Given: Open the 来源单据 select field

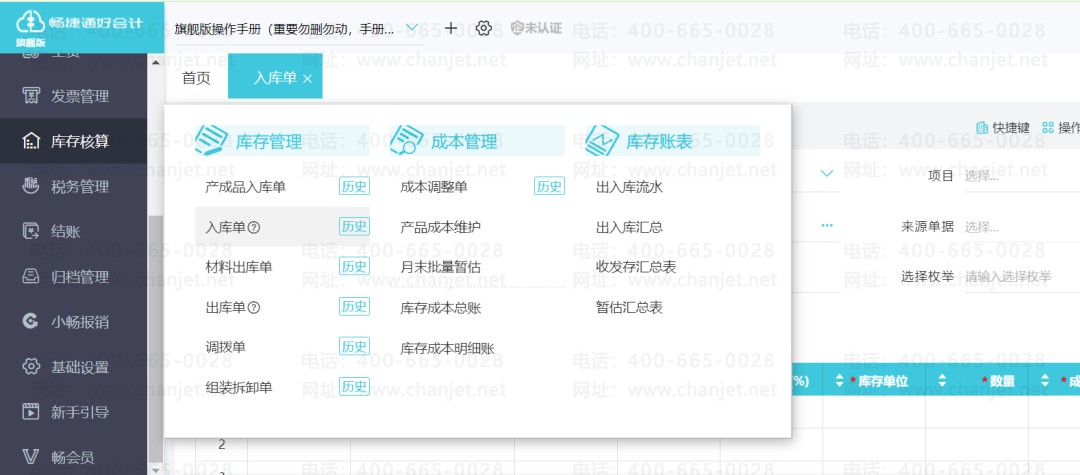Looking at the screenshot, I should click(1021, 226).
